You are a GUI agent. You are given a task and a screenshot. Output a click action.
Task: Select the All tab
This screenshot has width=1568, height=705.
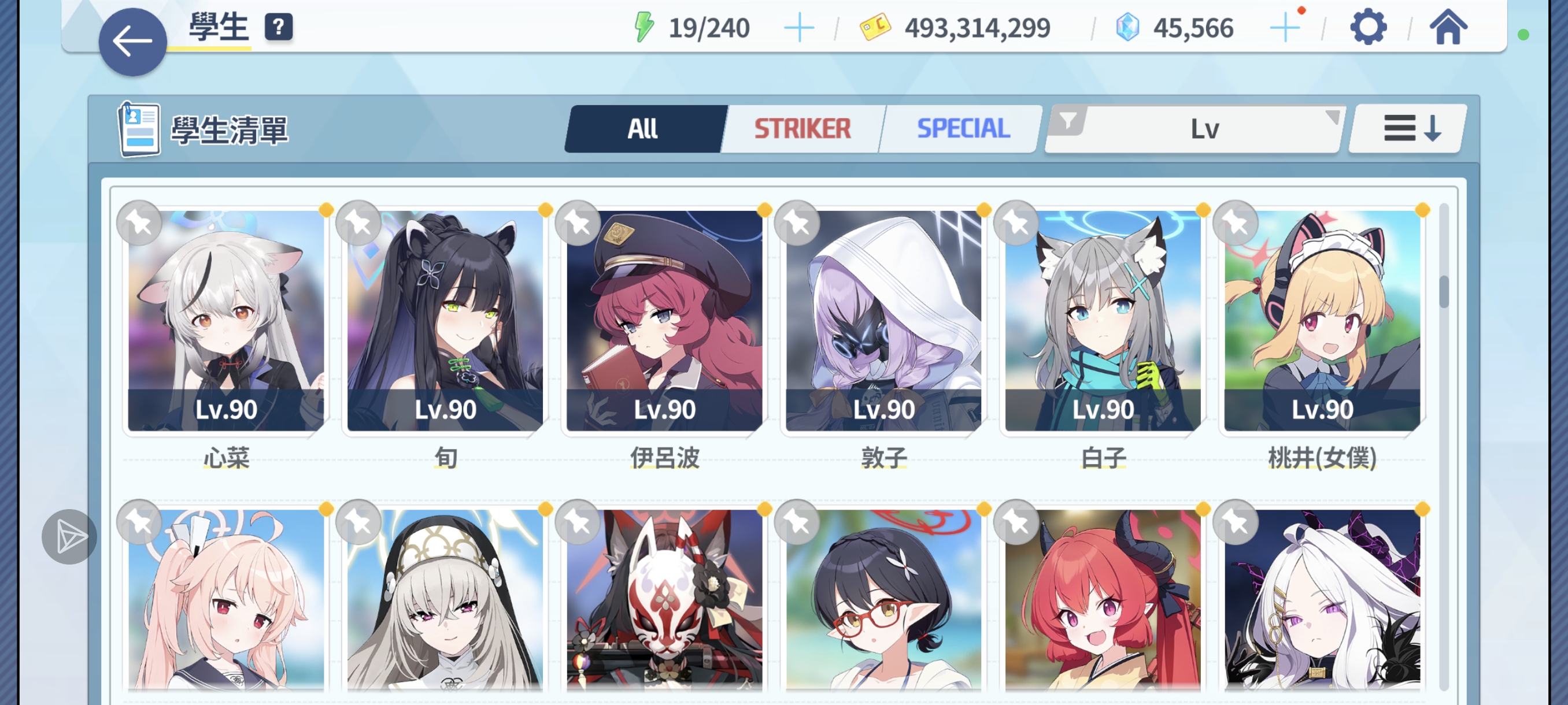(643, 129)
